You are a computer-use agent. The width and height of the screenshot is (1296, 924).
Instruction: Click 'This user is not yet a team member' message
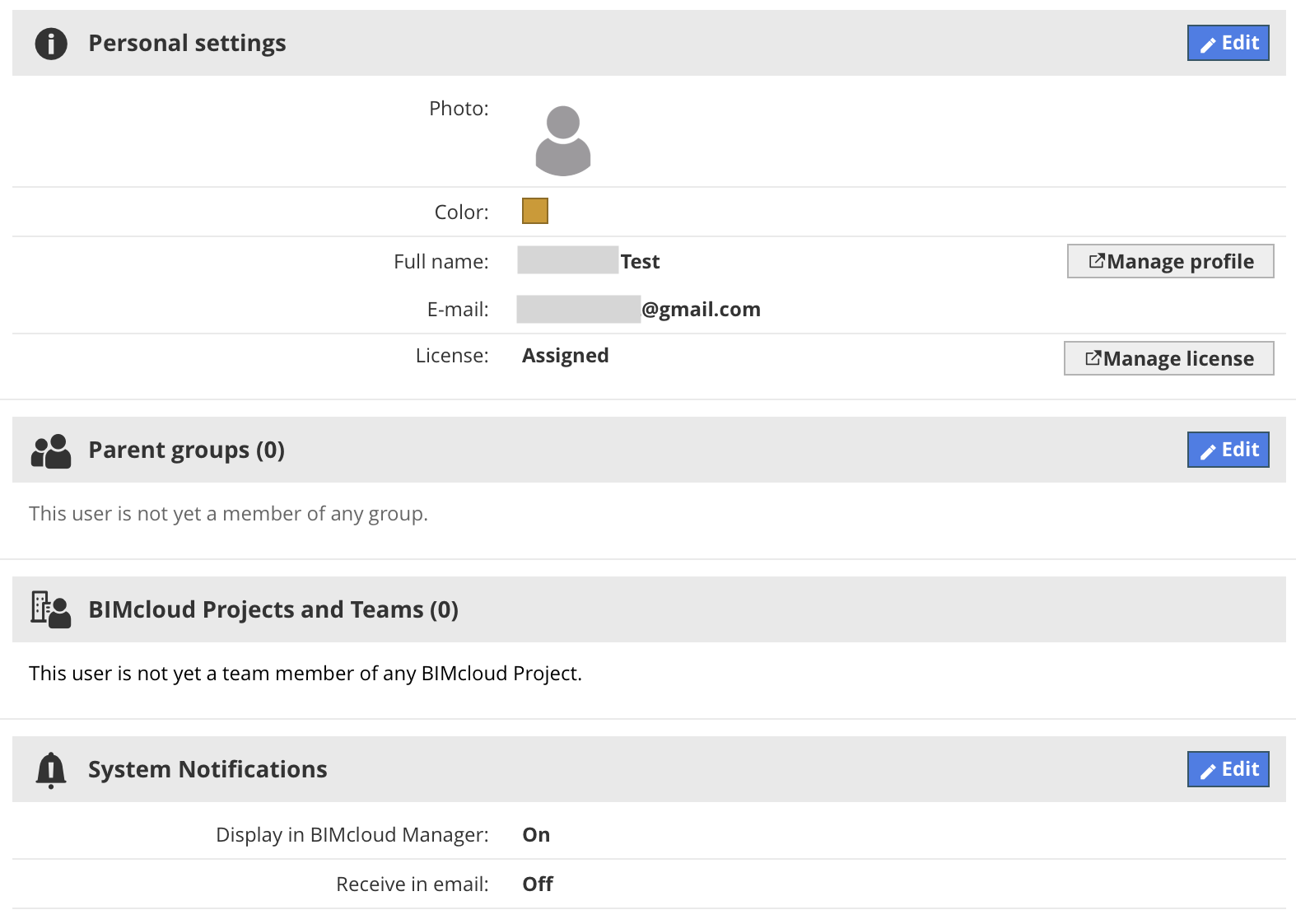(305, 674)
